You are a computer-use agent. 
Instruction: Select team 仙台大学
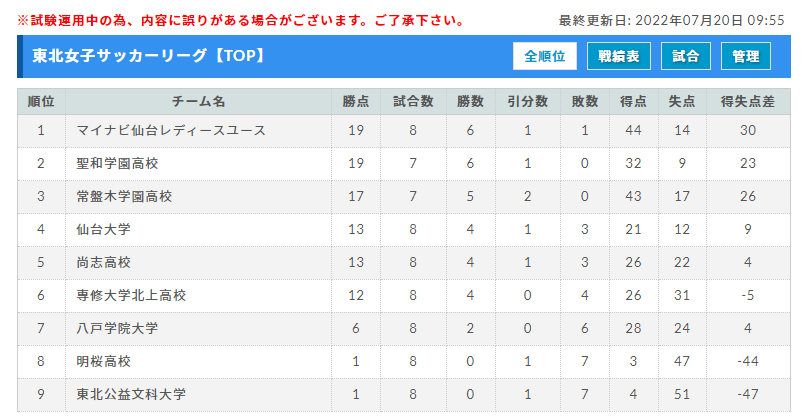103,229
